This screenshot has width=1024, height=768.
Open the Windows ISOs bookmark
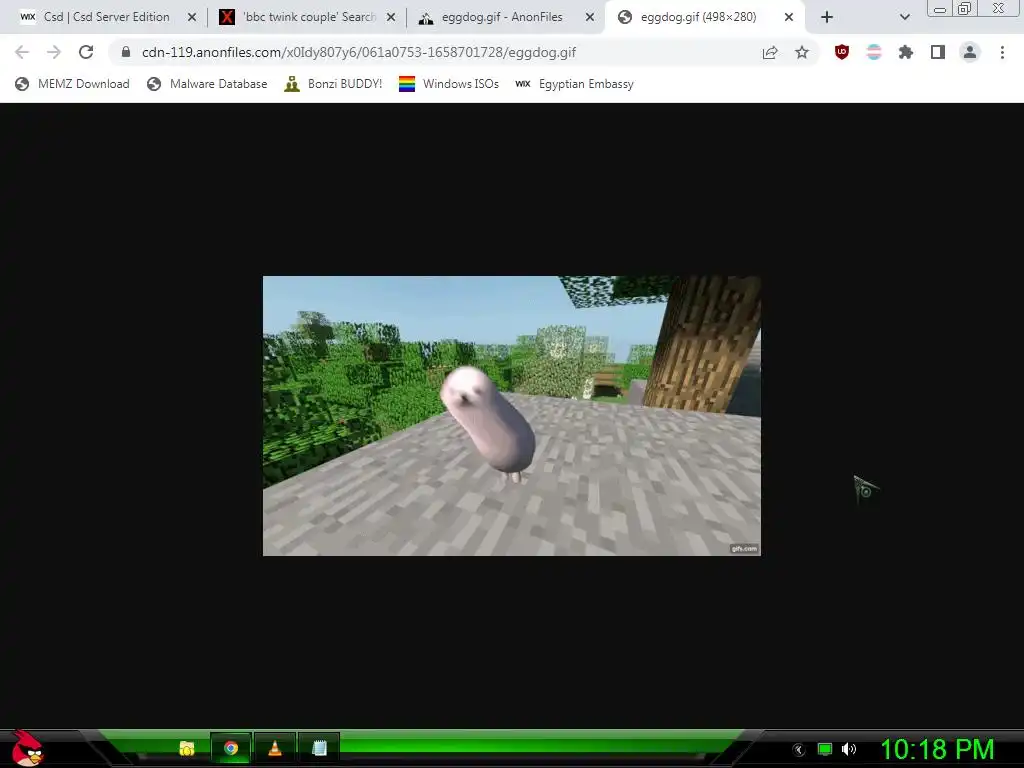coord(449,84)
